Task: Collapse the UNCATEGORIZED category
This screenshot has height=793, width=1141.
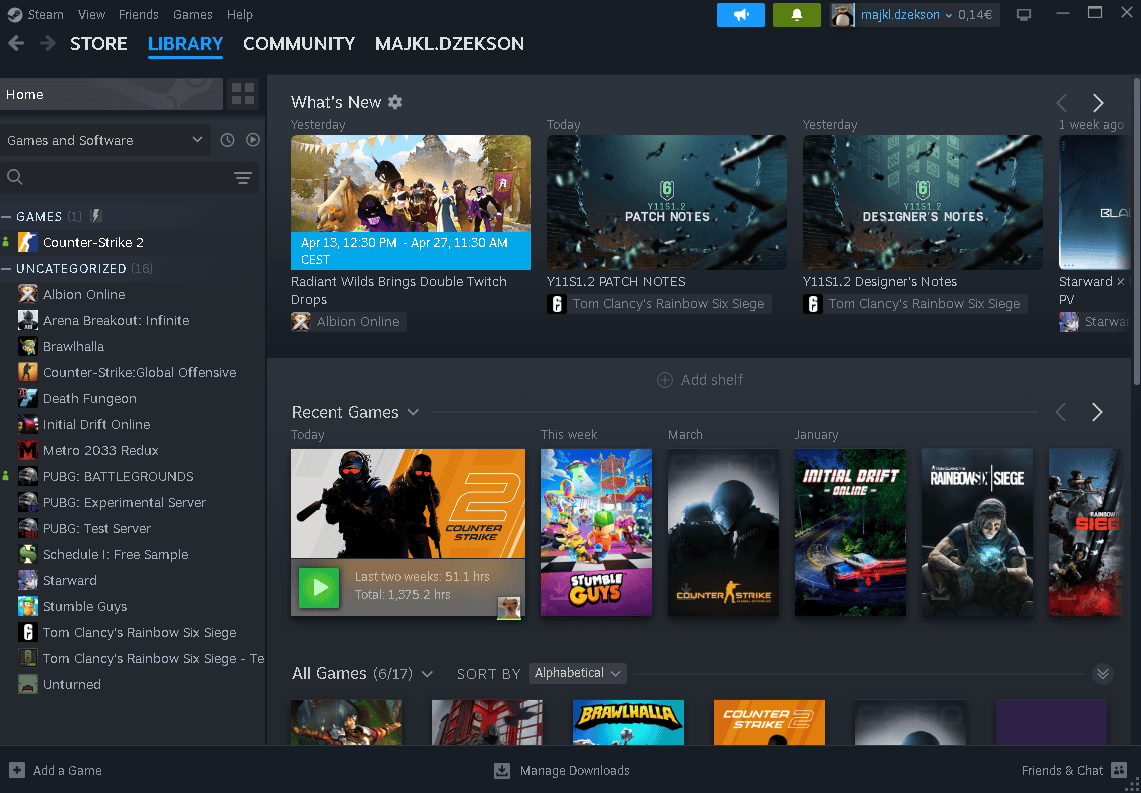Action: 7,268
